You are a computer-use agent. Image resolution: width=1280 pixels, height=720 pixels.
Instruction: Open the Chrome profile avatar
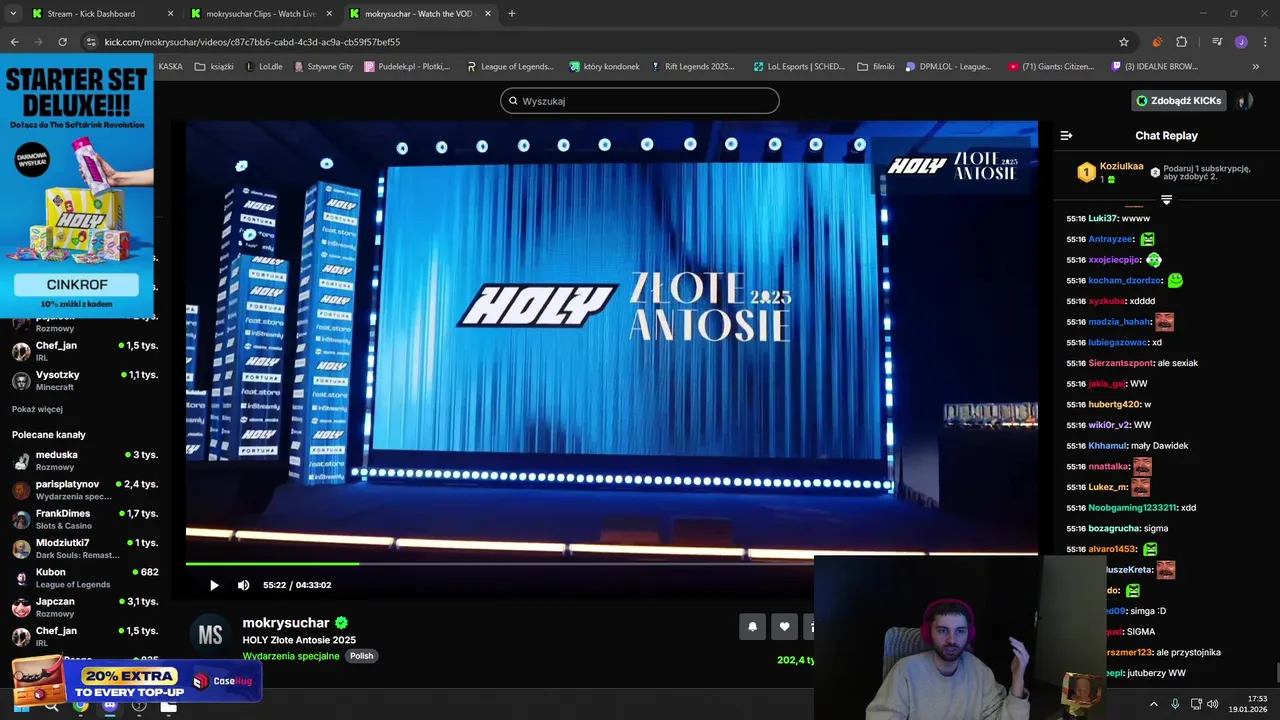coord(1241,42)
